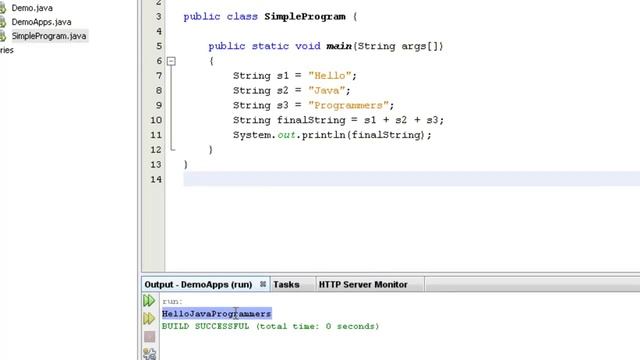
Task: Click the main method name
Action: click(x=339, y=46)
